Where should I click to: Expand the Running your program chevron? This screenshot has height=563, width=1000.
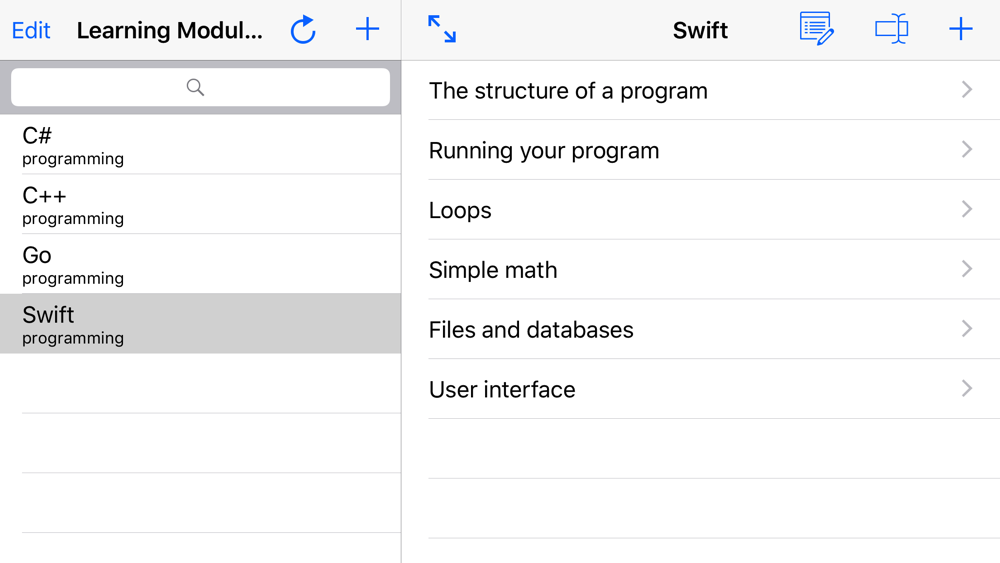tap(967, 150)
